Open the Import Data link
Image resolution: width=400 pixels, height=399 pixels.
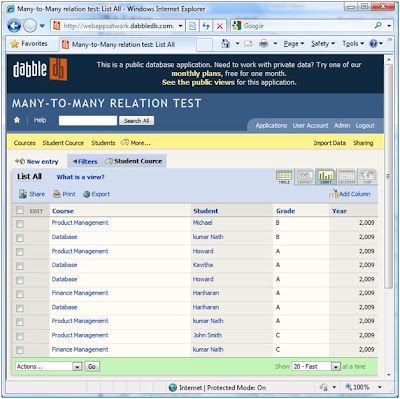pos(329,143)
